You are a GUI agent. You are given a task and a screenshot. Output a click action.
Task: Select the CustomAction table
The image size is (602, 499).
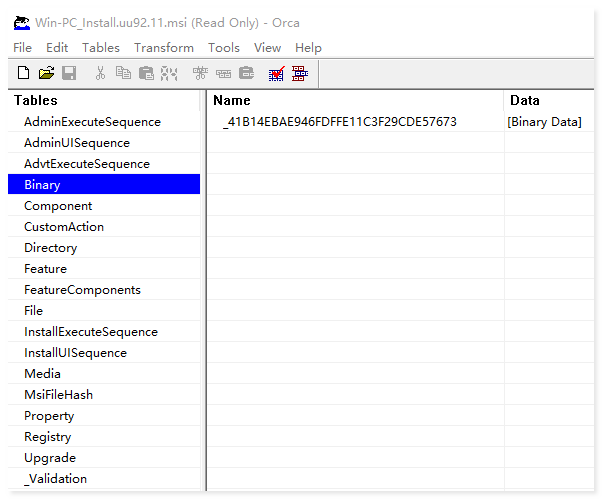pos(64,227)
